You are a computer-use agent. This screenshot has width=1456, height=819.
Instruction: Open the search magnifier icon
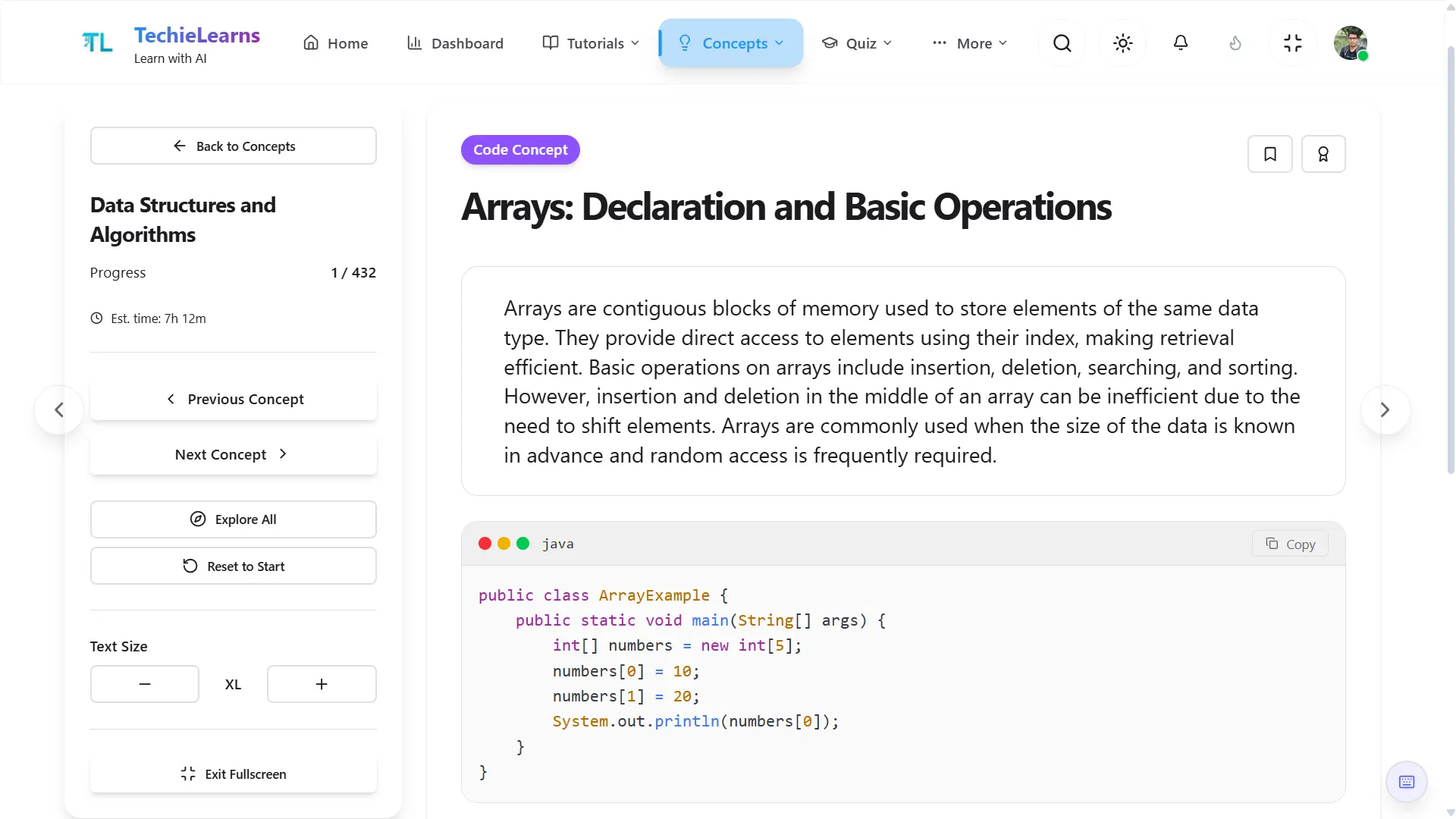pyautogui.click(x=1062, y=43)
